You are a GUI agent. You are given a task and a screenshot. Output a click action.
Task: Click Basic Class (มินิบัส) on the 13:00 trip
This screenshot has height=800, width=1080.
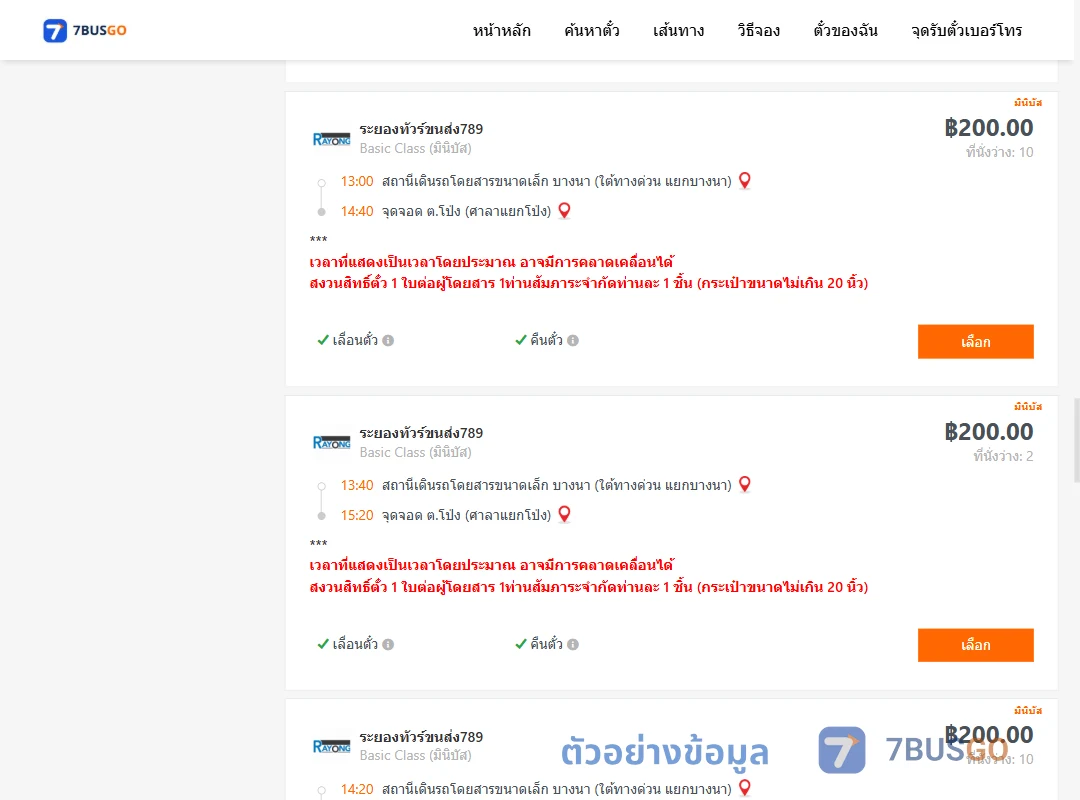click(415, 148)
